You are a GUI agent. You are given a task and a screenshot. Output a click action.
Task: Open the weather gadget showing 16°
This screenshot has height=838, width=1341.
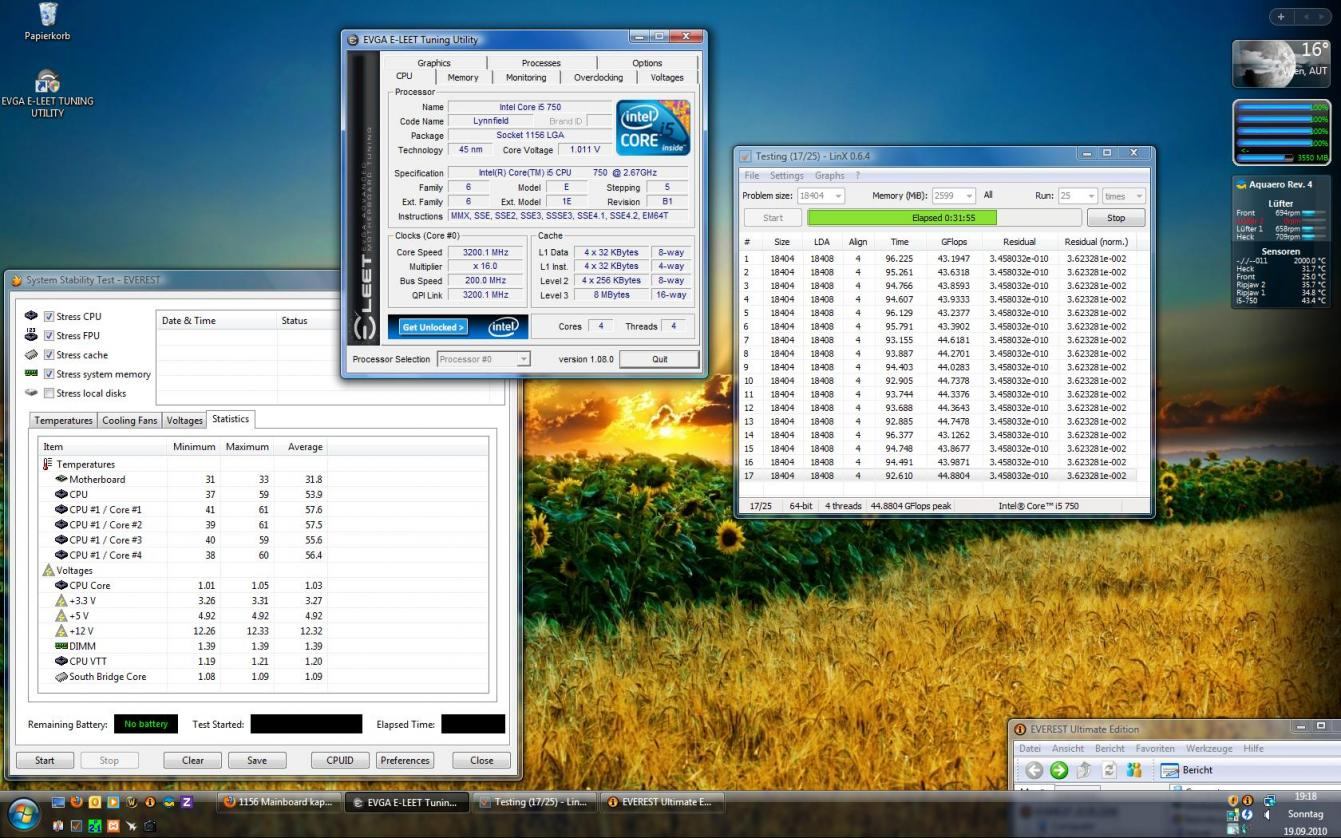coord(1281,64)
